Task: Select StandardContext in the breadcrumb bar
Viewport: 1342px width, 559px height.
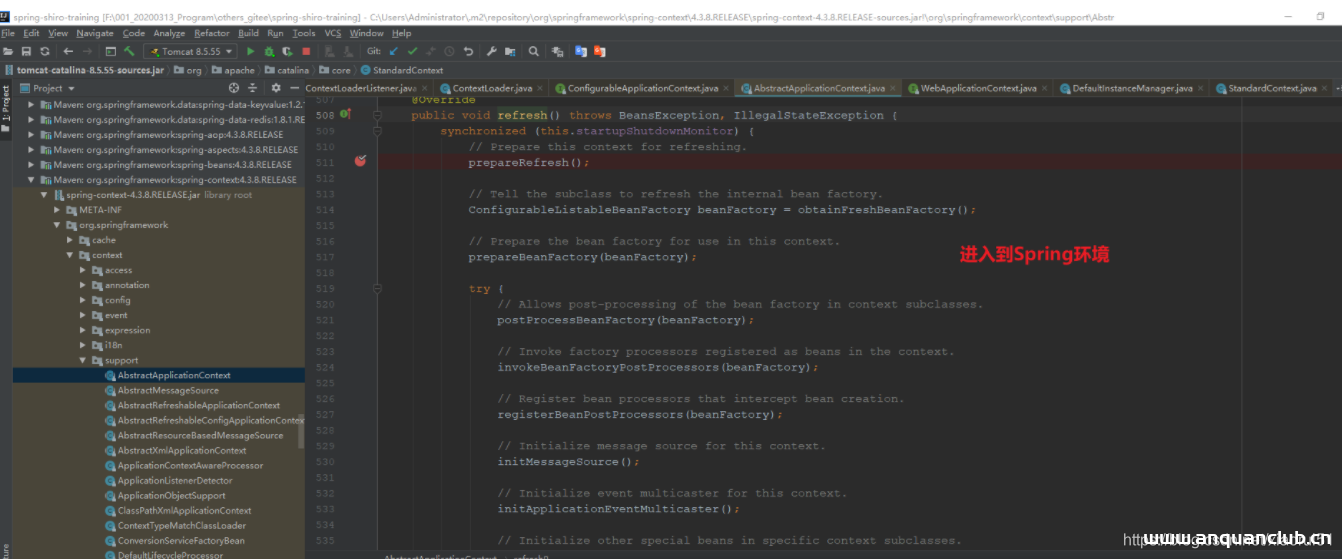Action: (407, 70)
